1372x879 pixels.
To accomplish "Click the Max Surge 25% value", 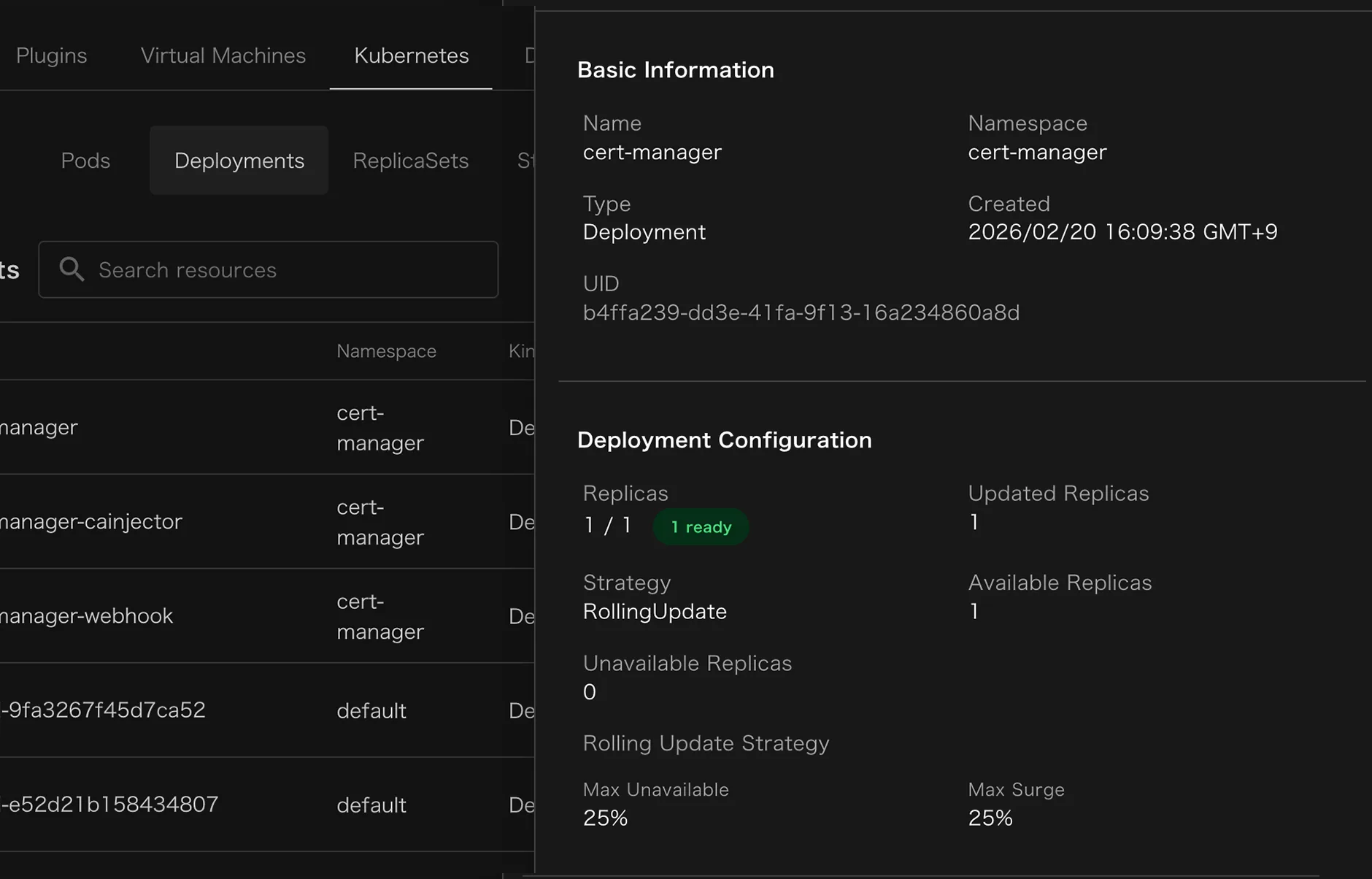I will [990, 818].
